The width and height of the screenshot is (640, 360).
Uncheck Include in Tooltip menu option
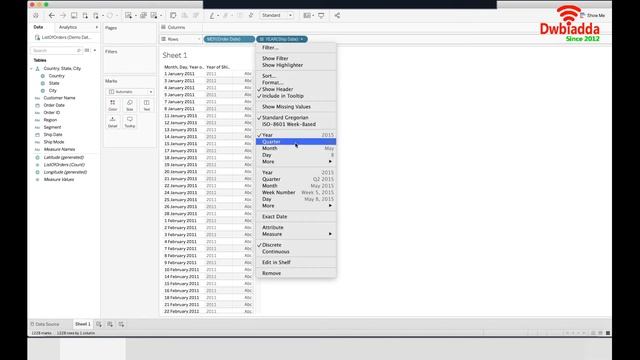282,96
